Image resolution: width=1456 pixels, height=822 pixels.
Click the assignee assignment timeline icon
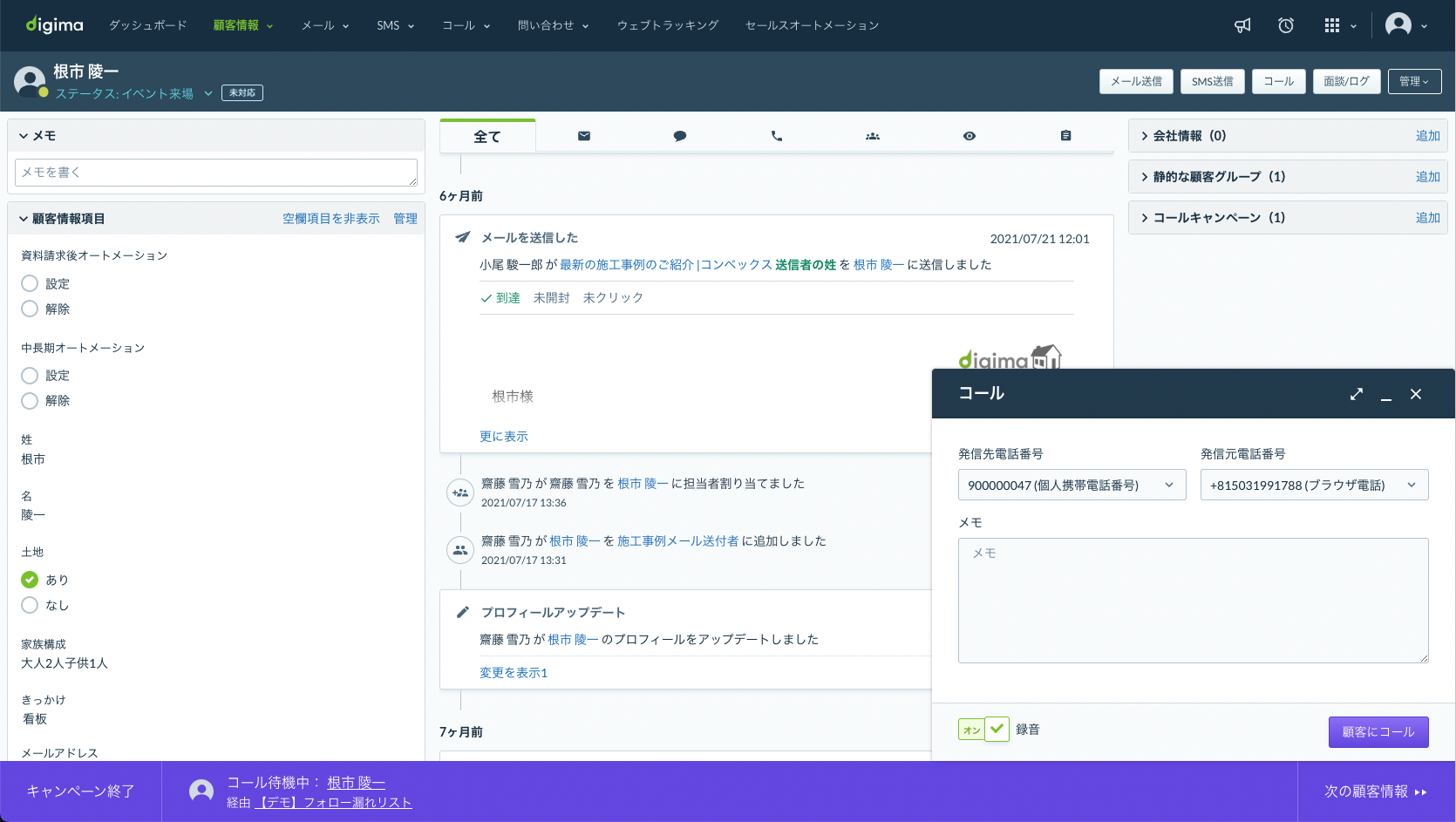pos(460,493)
